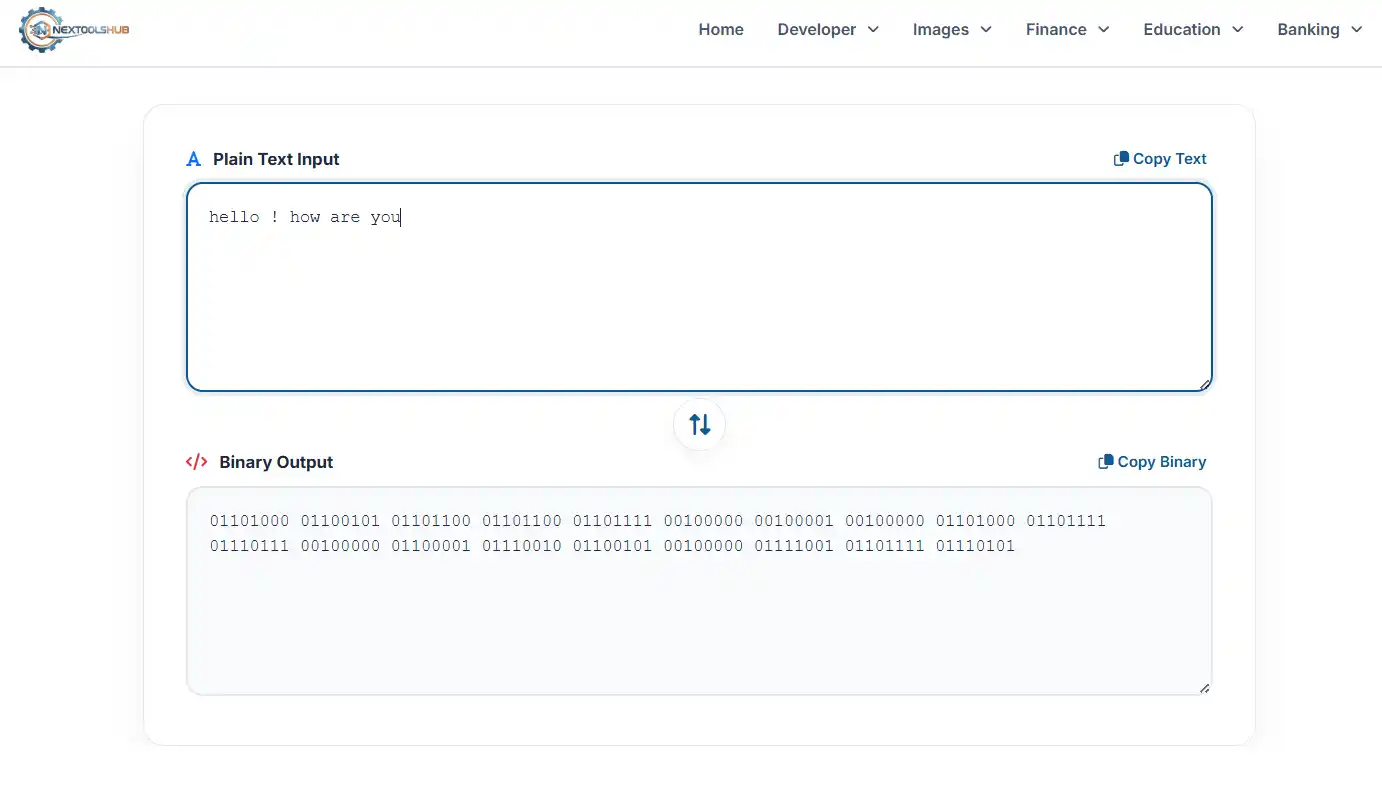Expand the Banking navigation dropdown
The height and width of the screenshot is (796, 1382).
pos(1319,30)
